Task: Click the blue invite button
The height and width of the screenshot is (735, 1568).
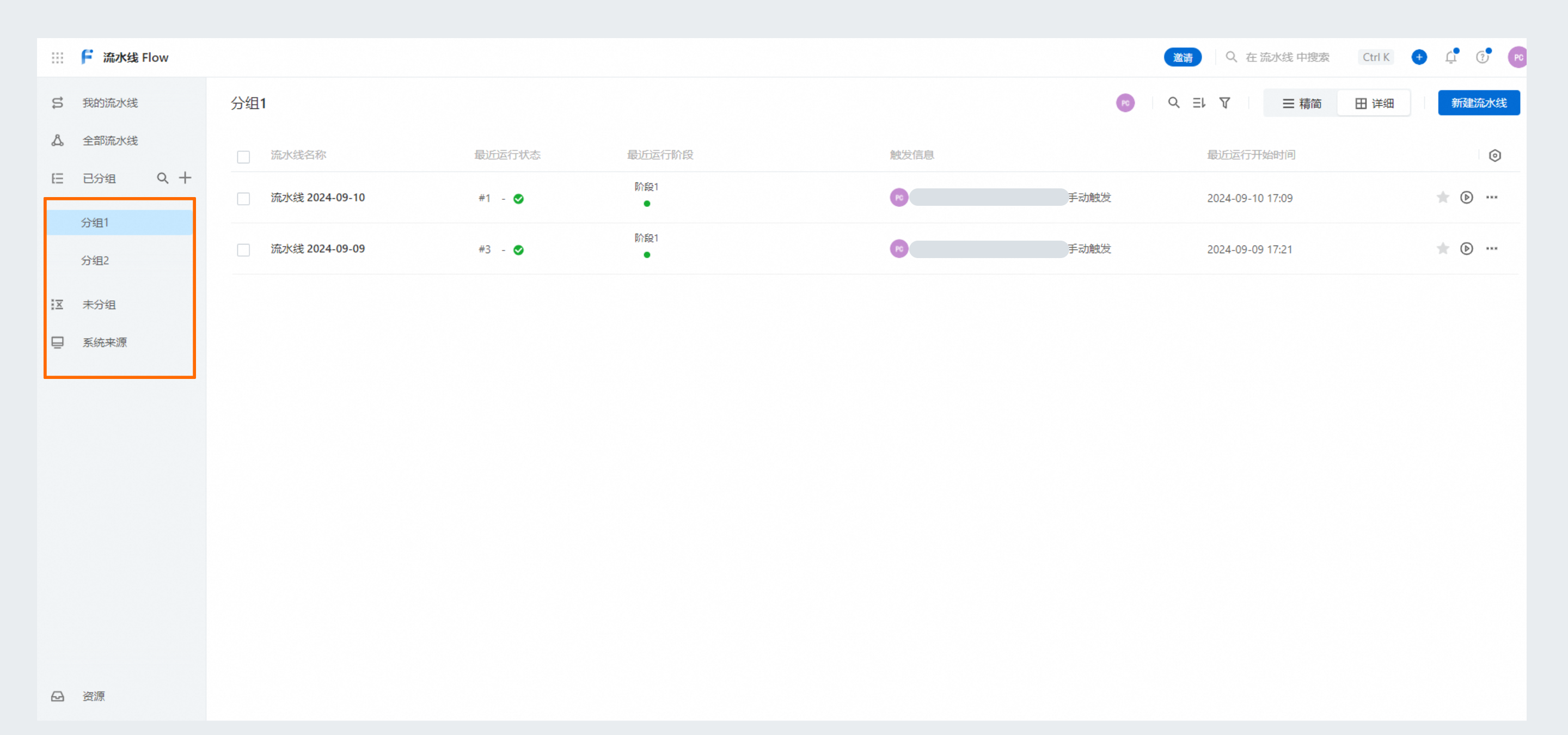Action: (1182, 57)
